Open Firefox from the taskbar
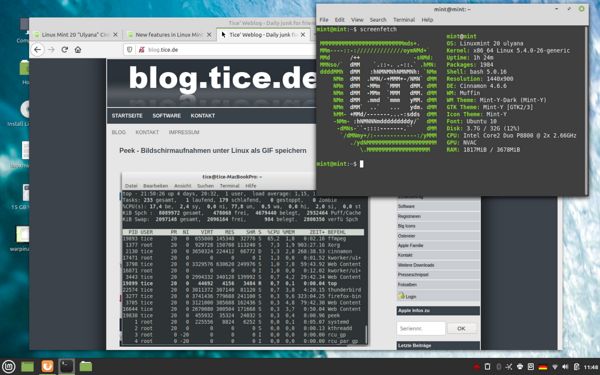 [47, 367]
